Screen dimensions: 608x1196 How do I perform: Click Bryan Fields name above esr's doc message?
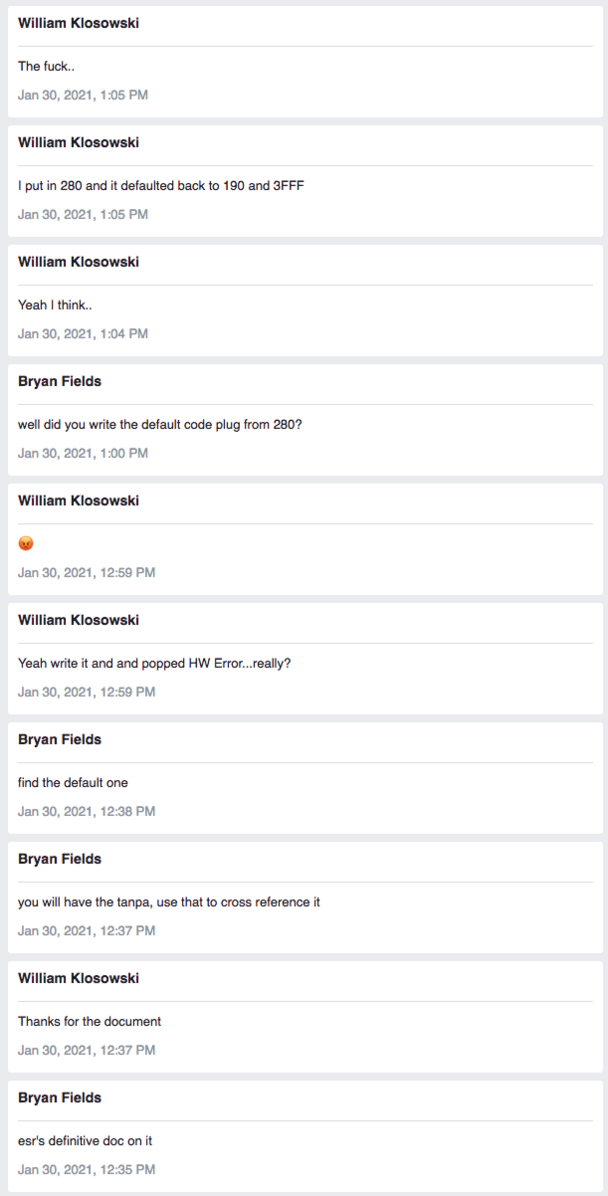[x=60, y=1097]
